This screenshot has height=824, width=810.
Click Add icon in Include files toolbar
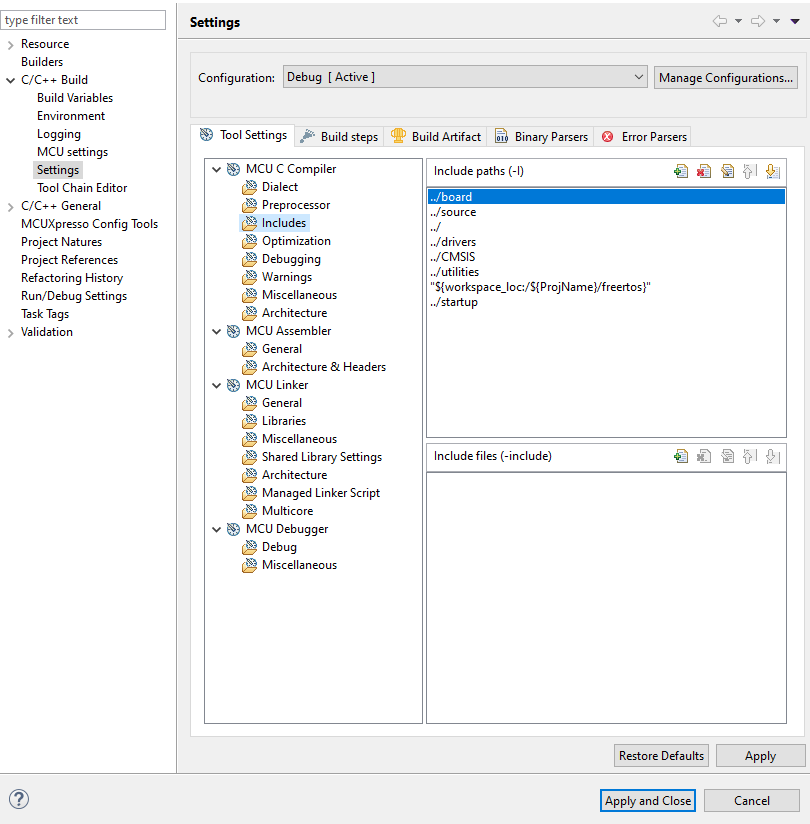click(x=681, y=456)
